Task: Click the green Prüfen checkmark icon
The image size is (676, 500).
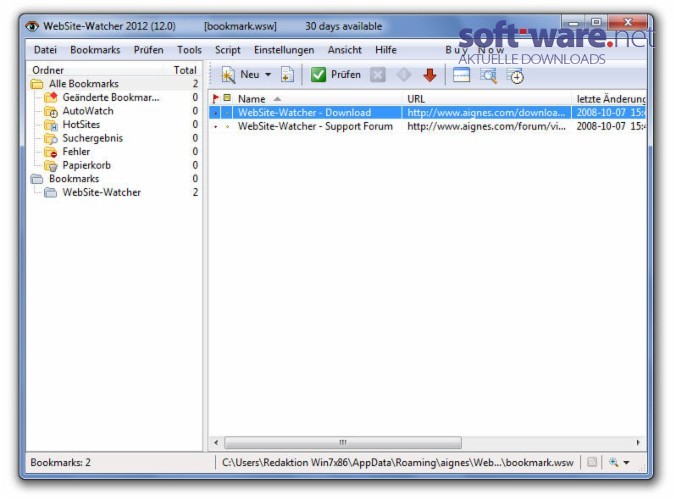Action: tap(318, 75)
